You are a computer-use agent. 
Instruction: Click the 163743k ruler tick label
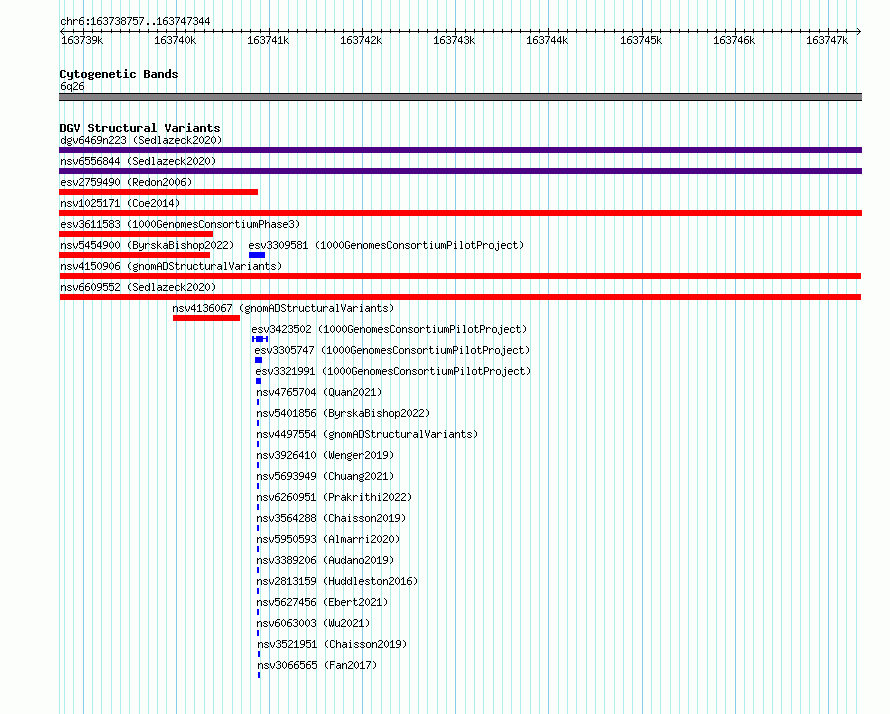[454, 40]
